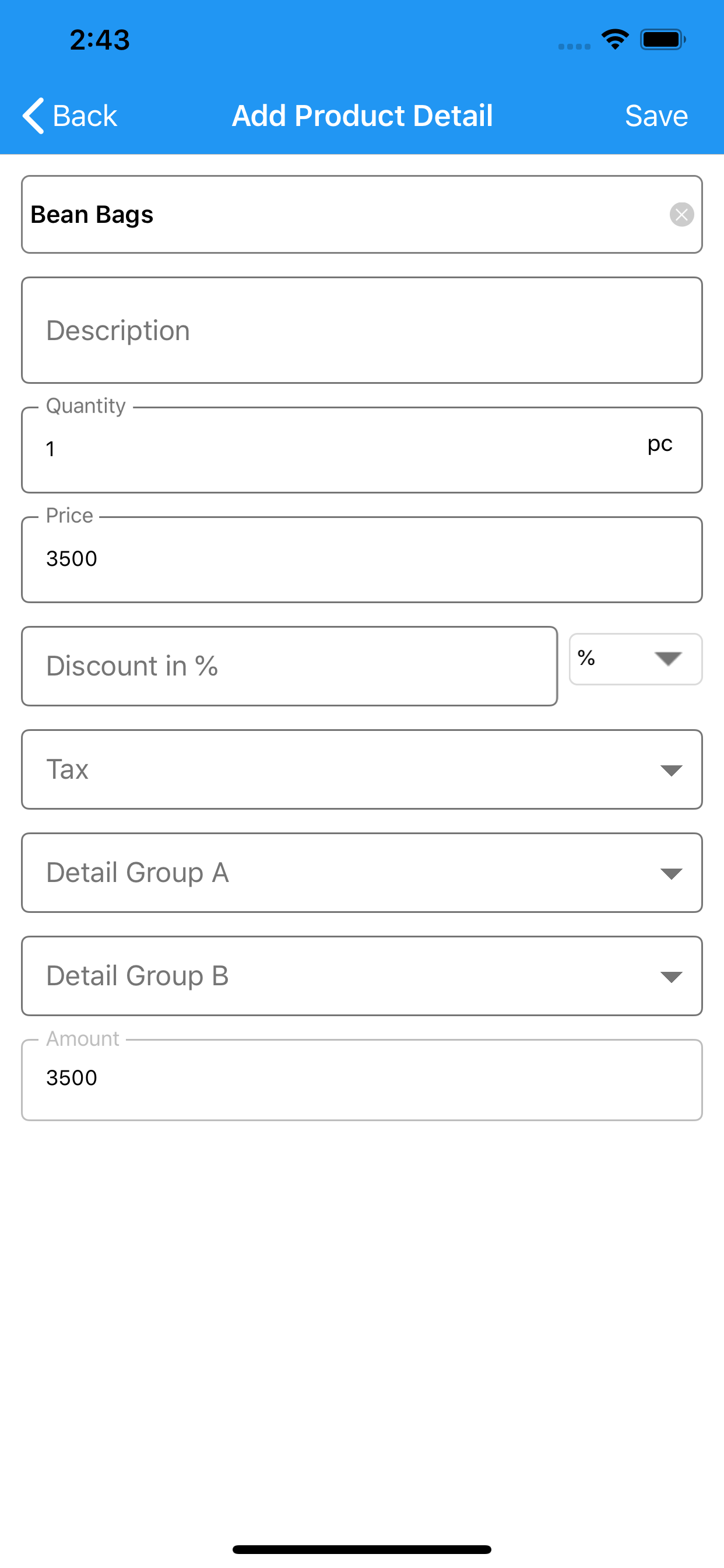Viewport: 724px width, 1568px height.
Task: Go back using the Back label
Action: point(85,116)
